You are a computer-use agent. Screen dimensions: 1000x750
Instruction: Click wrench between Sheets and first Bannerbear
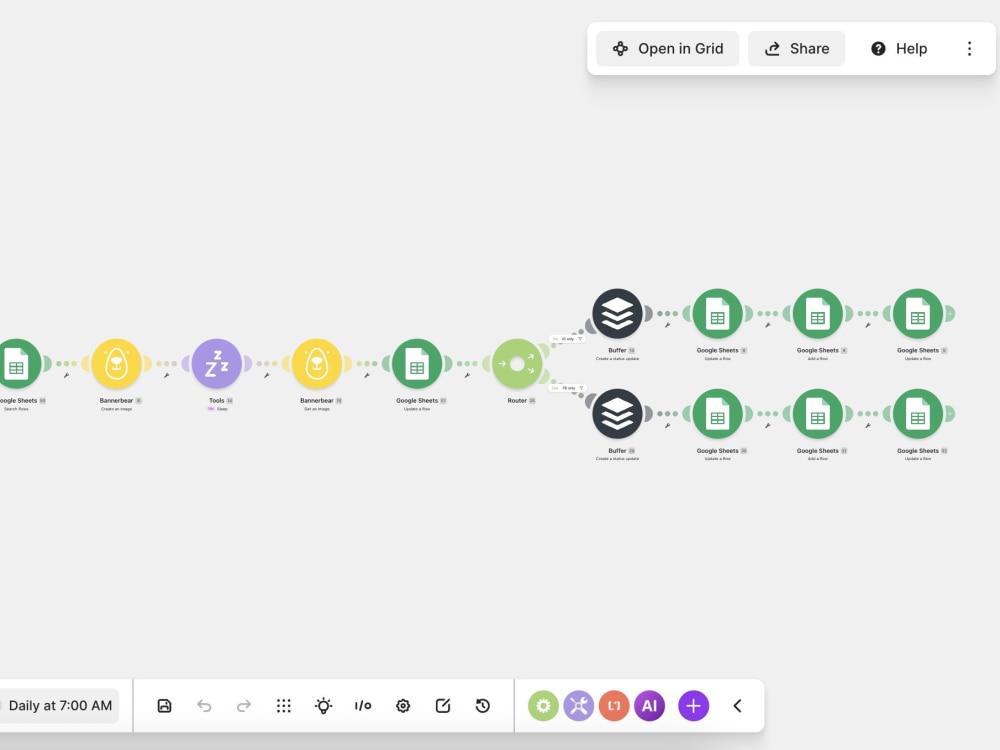[66, 376]
